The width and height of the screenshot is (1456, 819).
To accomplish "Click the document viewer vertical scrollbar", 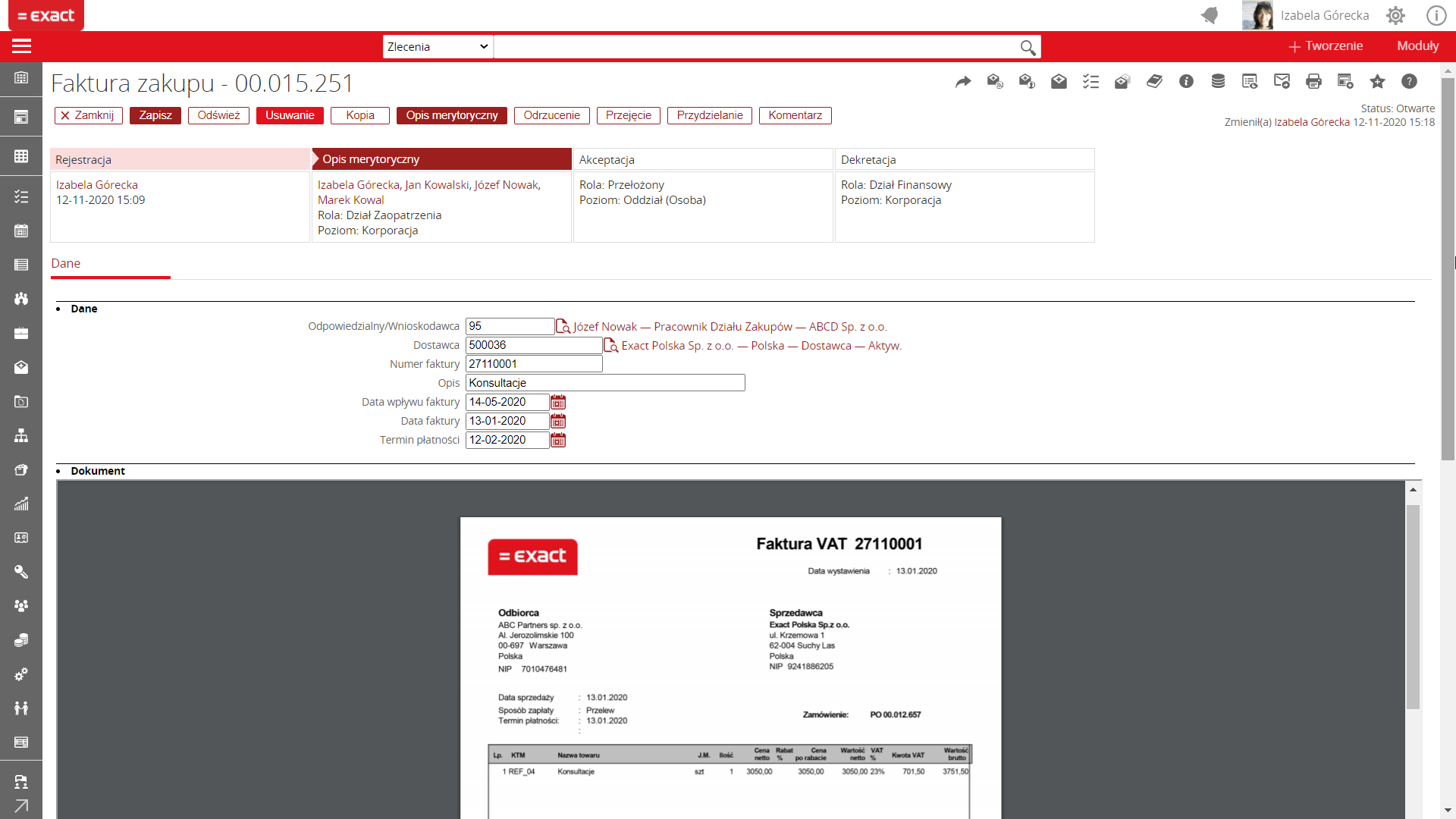I will (1413, 607).
